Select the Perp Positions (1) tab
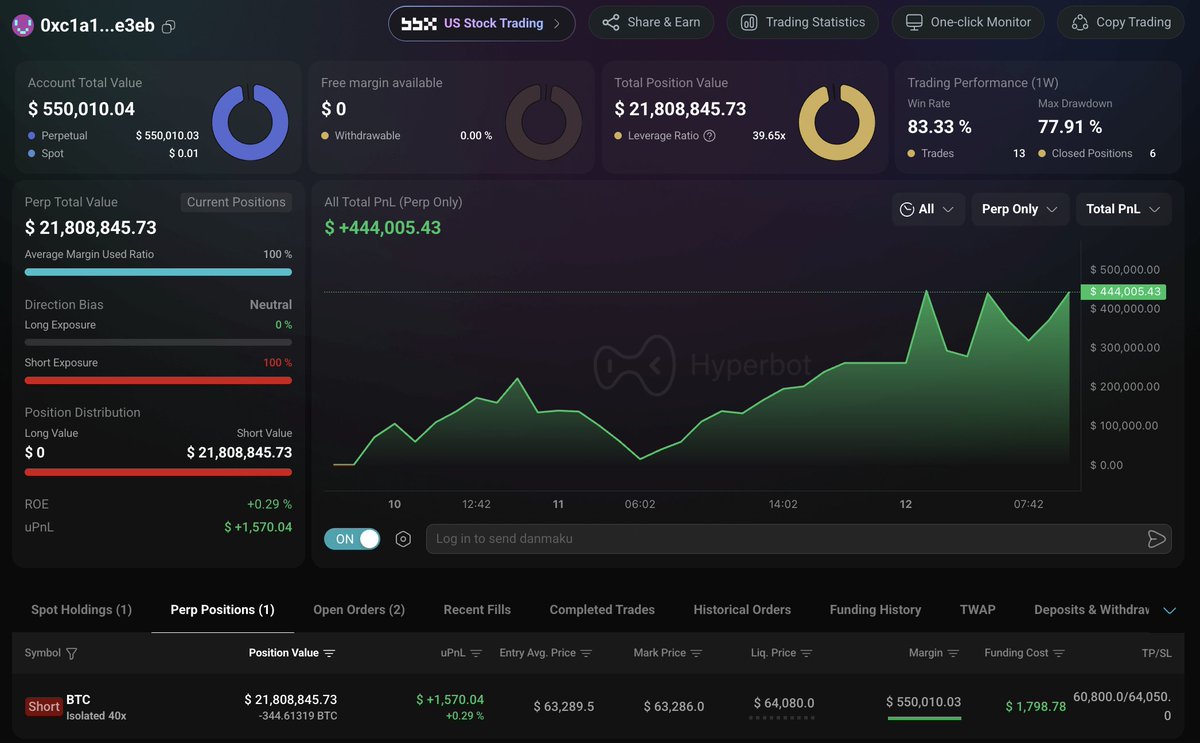 click(223, 609)
